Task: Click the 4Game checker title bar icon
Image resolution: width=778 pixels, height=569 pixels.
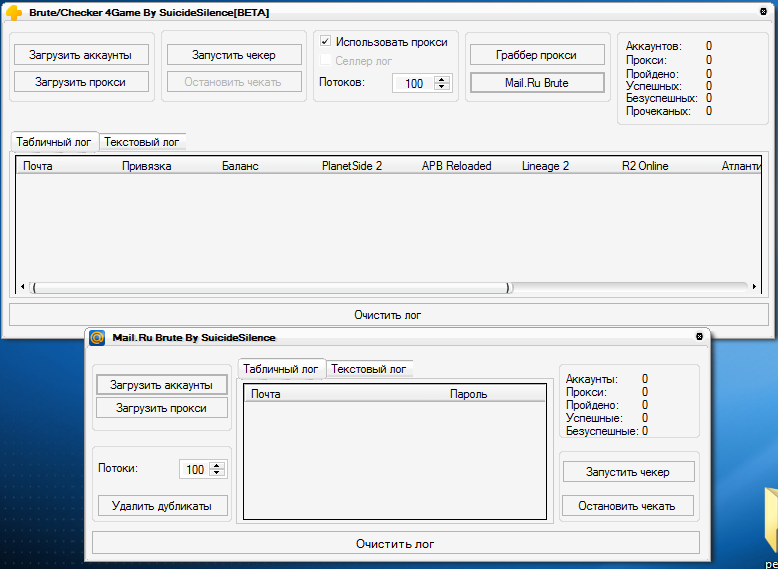Action: tap(14, 12)
